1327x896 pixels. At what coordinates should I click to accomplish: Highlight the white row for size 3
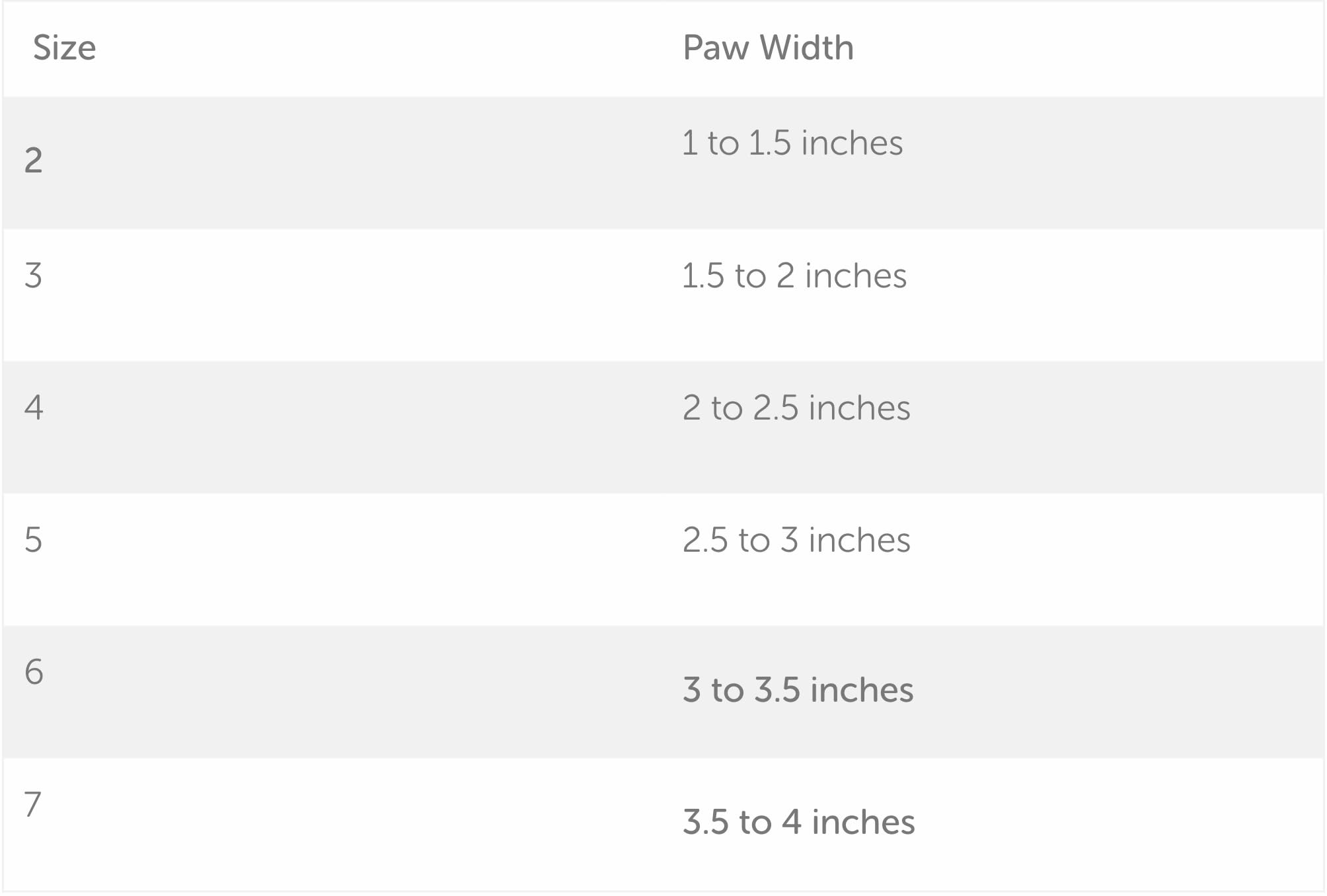pos(397,295)
